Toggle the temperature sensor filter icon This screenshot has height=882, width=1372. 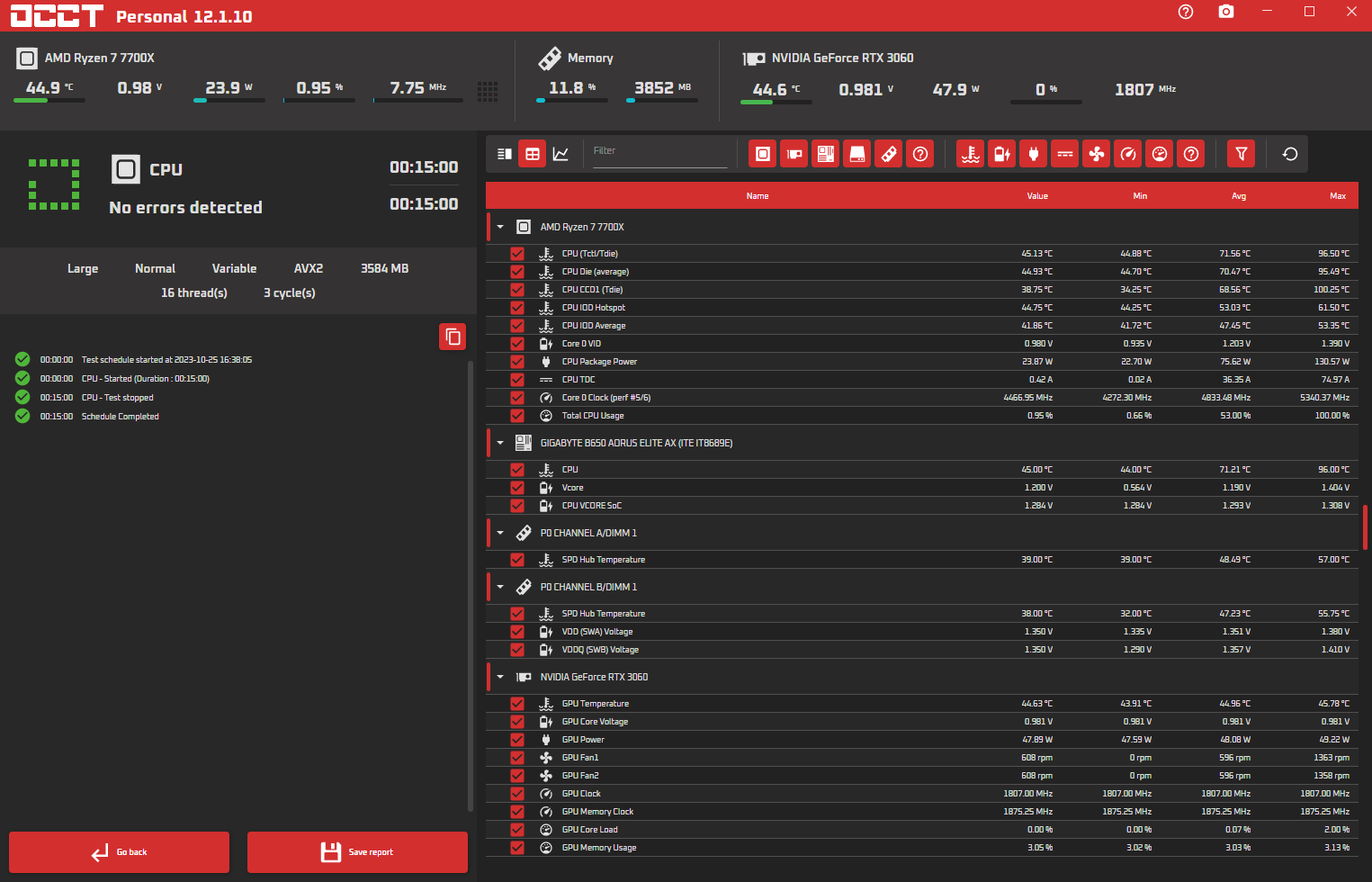(x=971, y=154)
